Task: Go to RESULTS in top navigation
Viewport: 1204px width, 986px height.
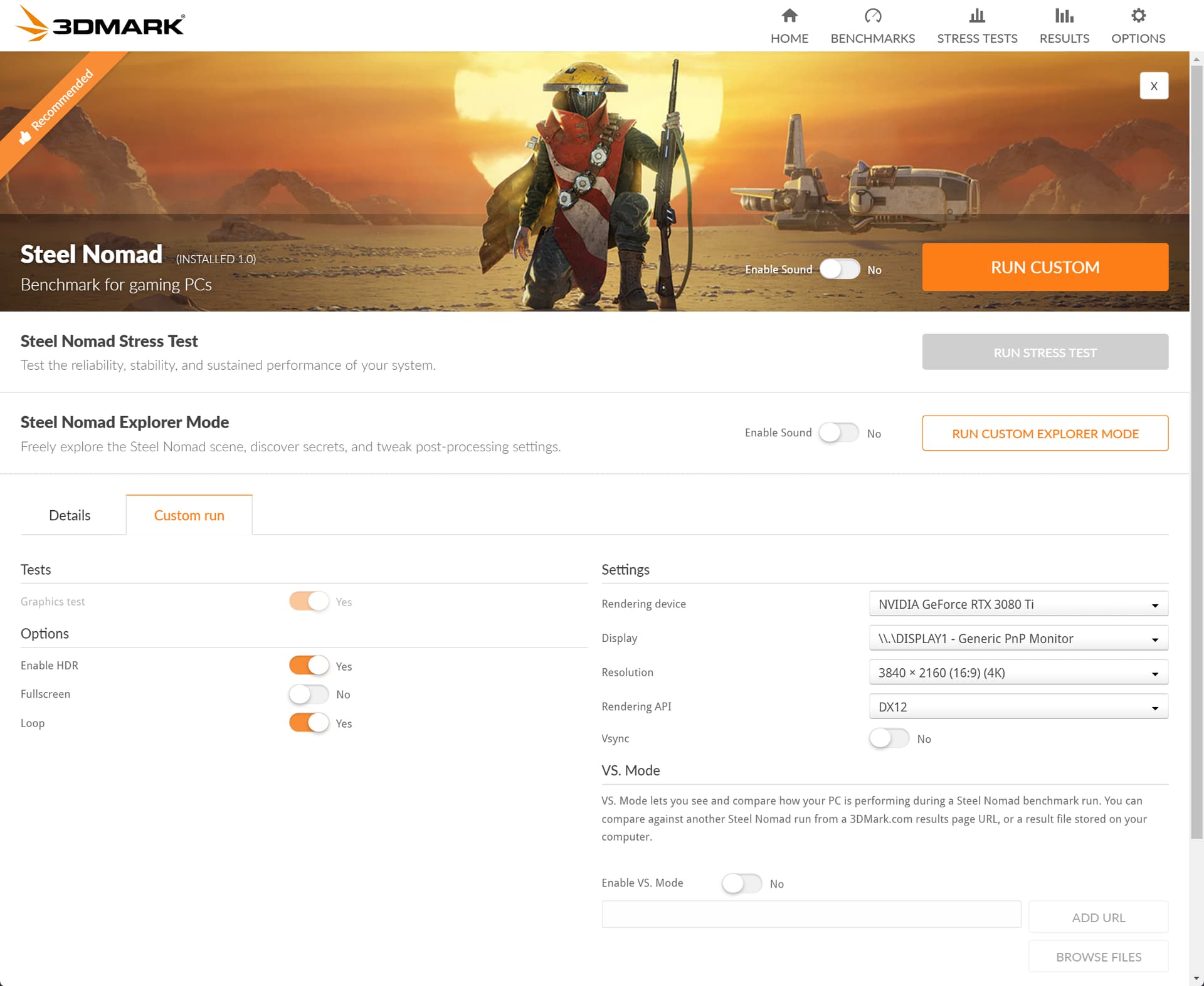Action: [x=1064, y=38]
